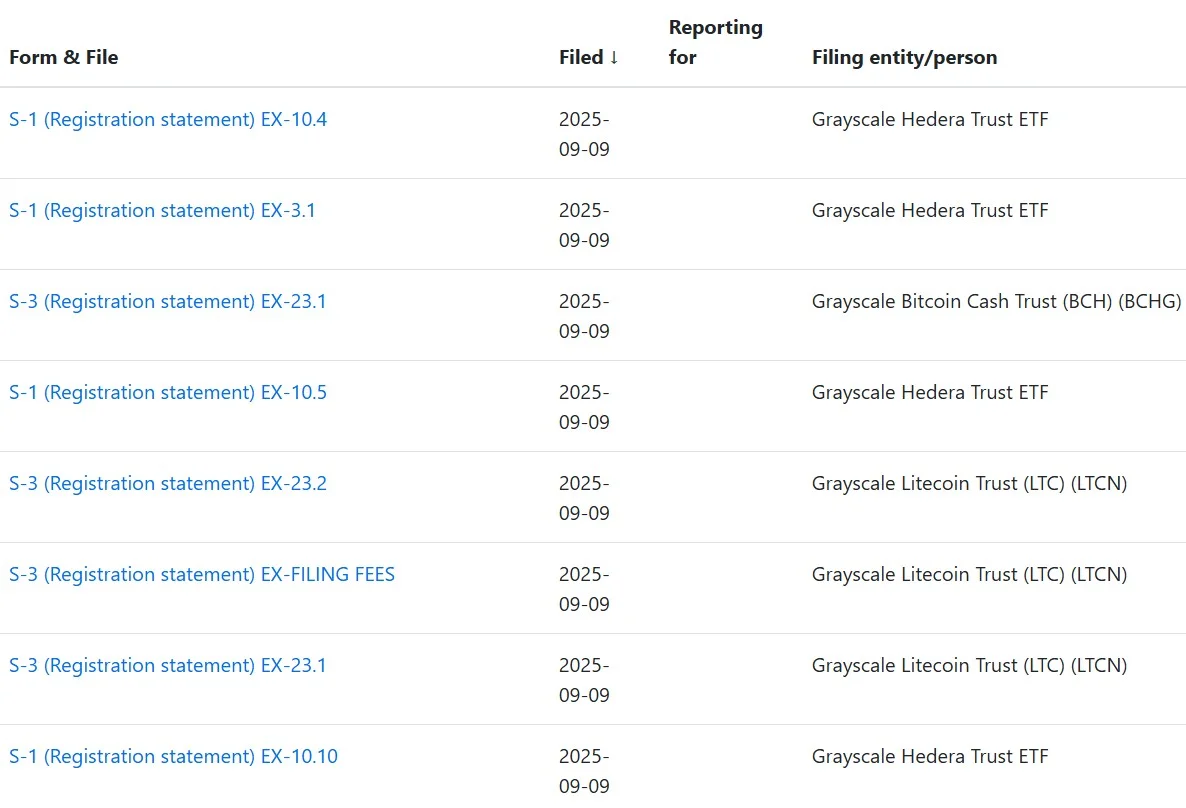Select Grayscale Hedera Trust ETF in EX-10.10 row
The width and height of the screenshot is (1186, 808).
click(x=930, y=756)
